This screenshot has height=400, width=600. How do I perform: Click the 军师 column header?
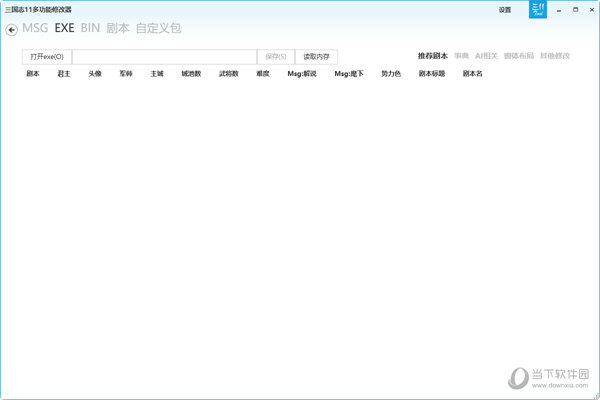(x=126, y=73)
